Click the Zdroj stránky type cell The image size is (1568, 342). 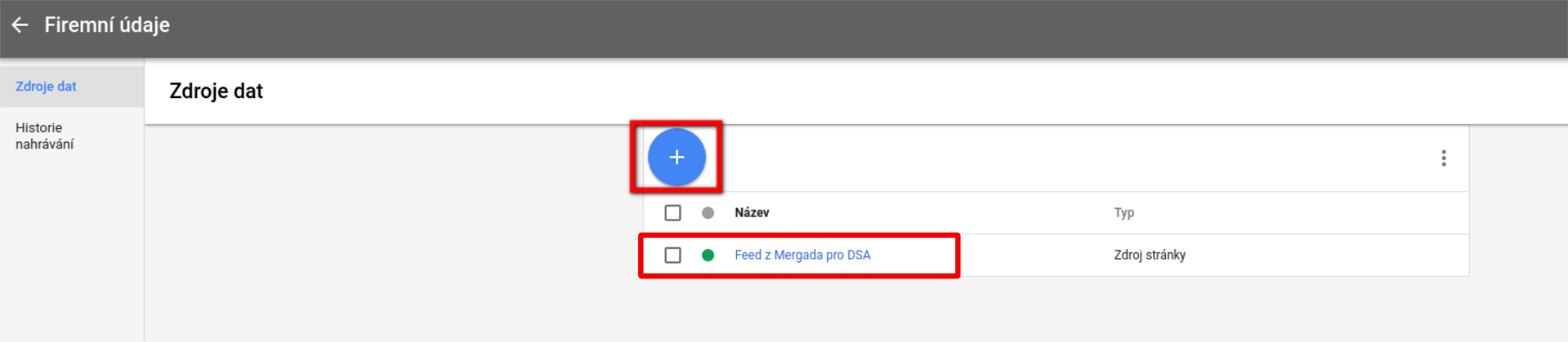1150,255
